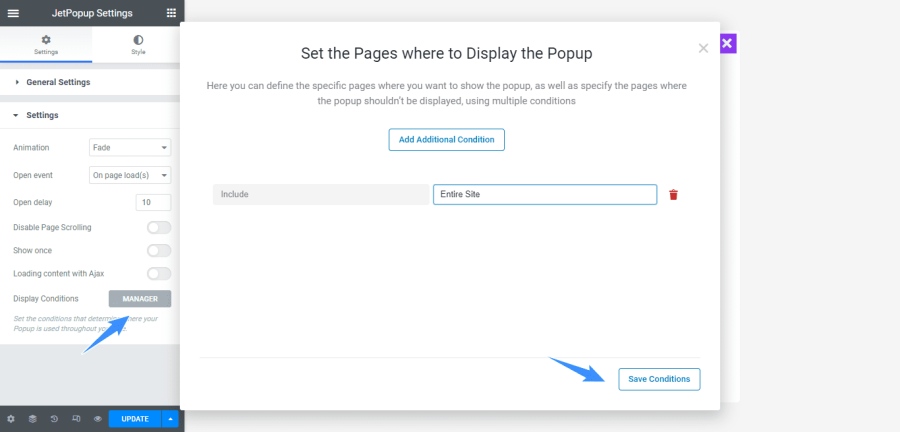Viewport: 900px width, 432px height.
Task: Select the Settings tab
Action: tap(46, 45)
